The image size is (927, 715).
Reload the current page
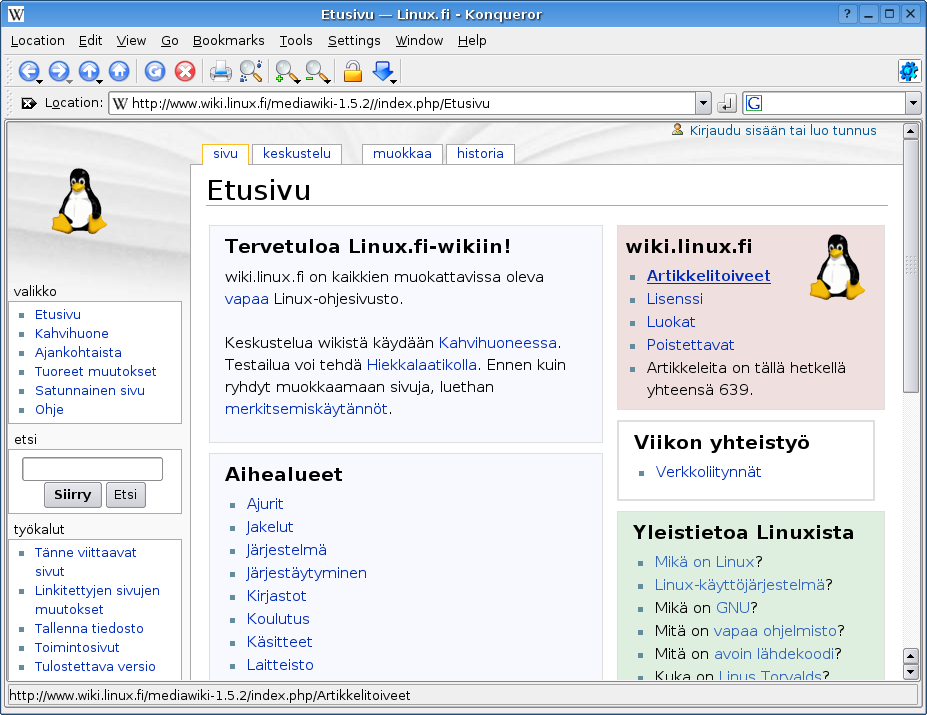click(155, 71)
